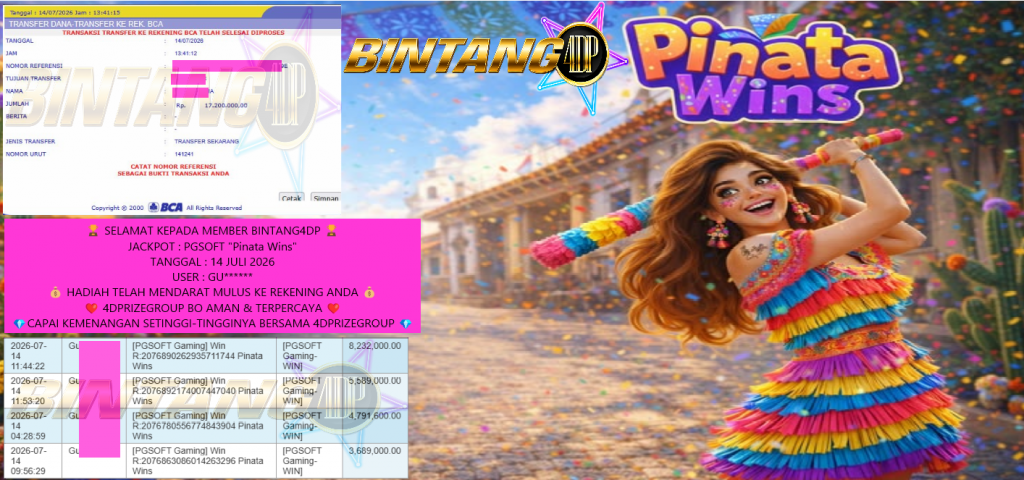Click the Simpan button on the BCA receipt
The image size is (1024, 480).
coord(325,198)
